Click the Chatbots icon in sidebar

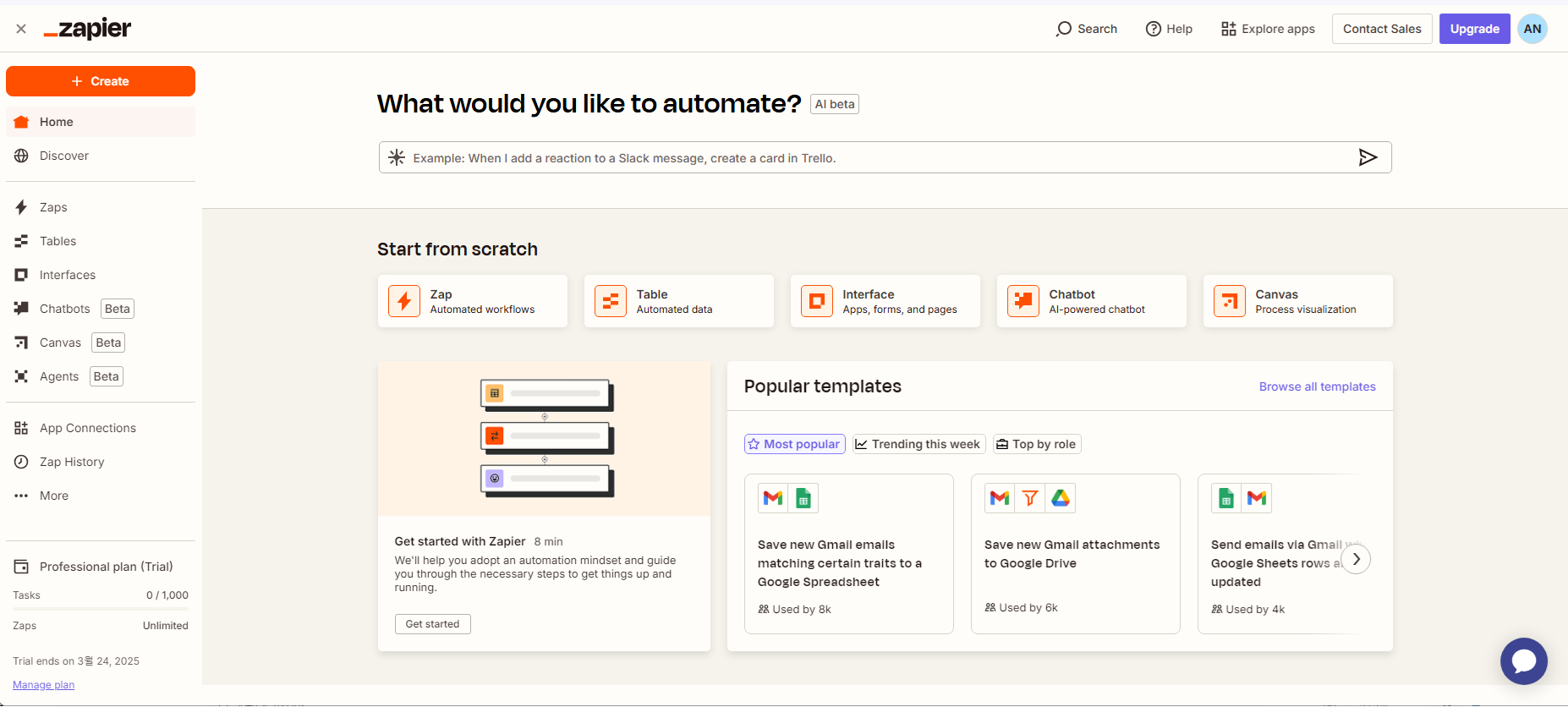(21, 309)
